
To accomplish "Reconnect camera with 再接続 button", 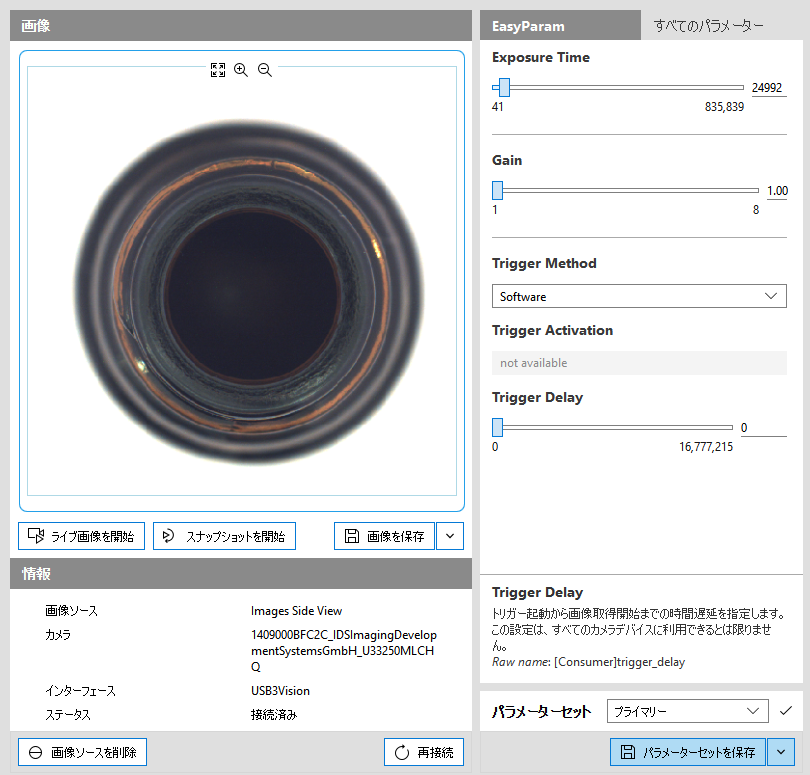I will pyautogui.click(x=424, y=752).
